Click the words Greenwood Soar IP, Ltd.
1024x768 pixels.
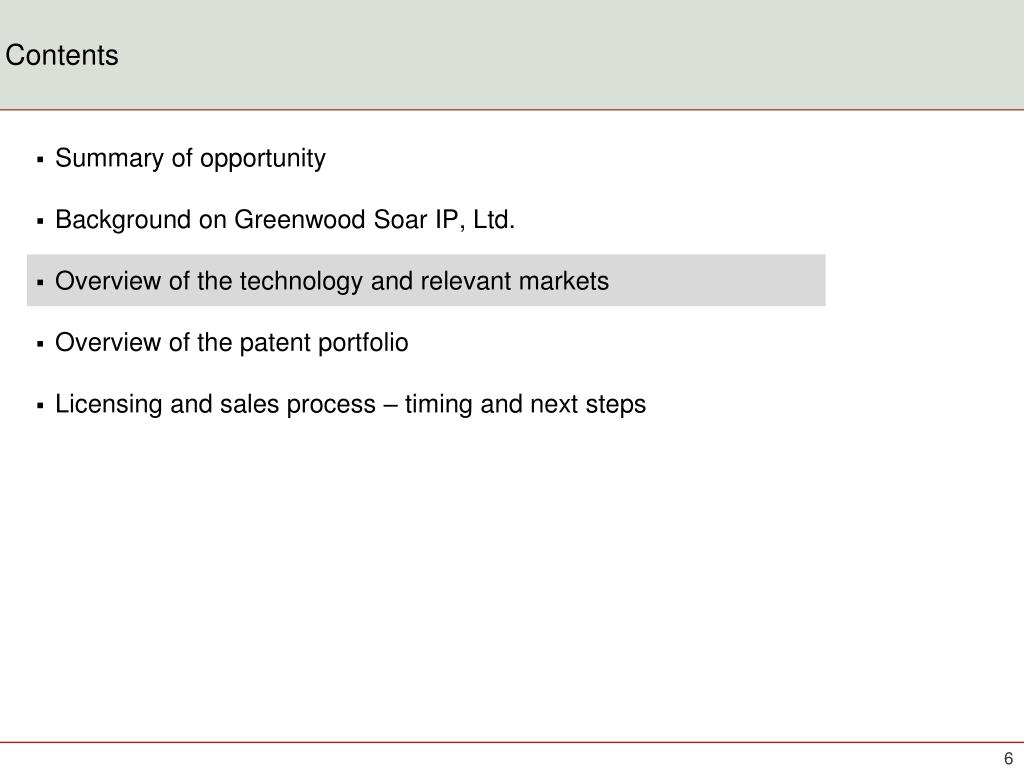[375, 220]
